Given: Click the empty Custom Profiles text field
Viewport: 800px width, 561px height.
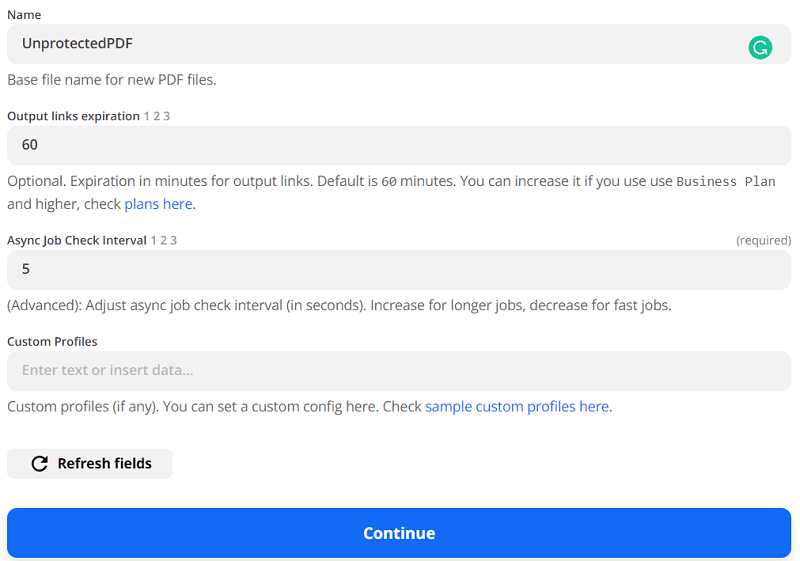Looking at the screenshot, I should [398, 370].
